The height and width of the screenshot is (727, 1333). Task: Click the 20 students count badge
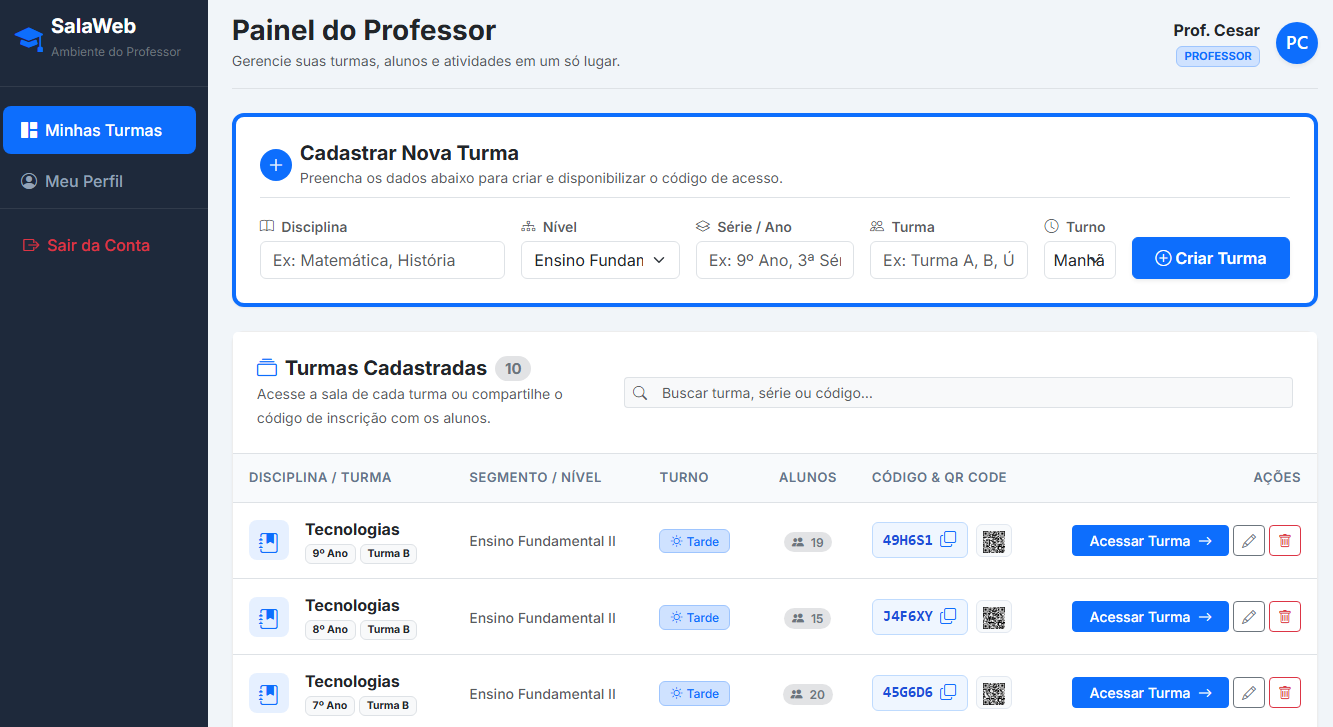(x=807, y=694)
